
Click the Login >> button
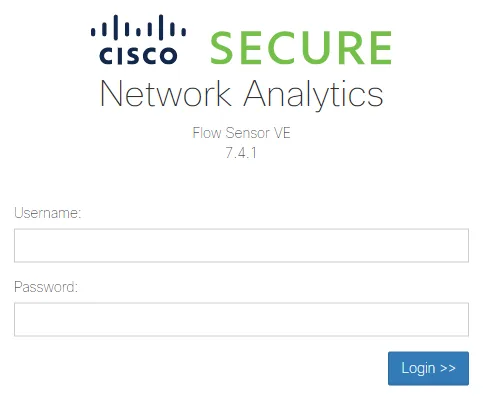(428, 368)
